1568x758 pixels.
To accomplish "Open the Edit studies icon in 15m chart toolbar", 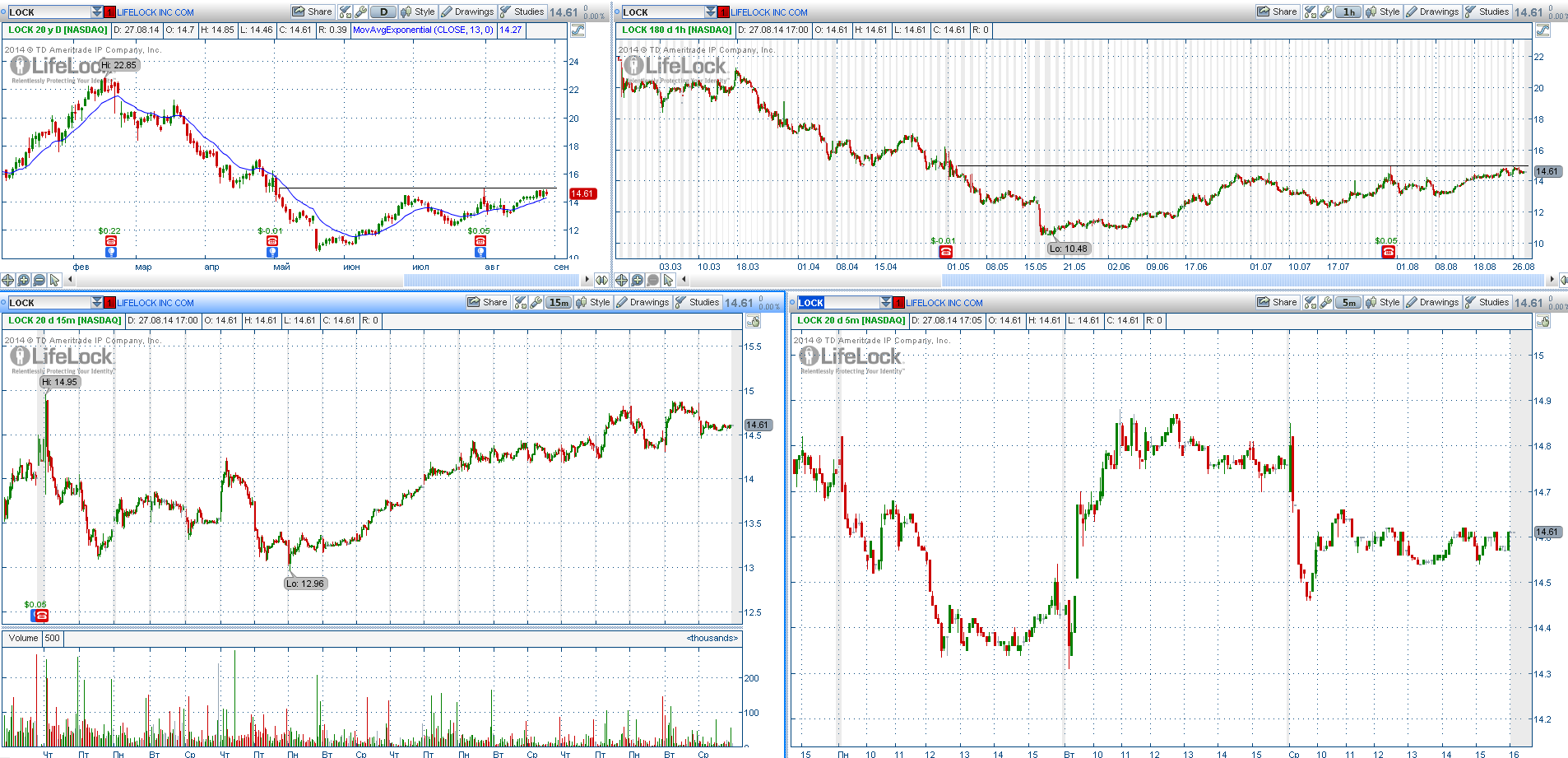I will tap(520, 302).
